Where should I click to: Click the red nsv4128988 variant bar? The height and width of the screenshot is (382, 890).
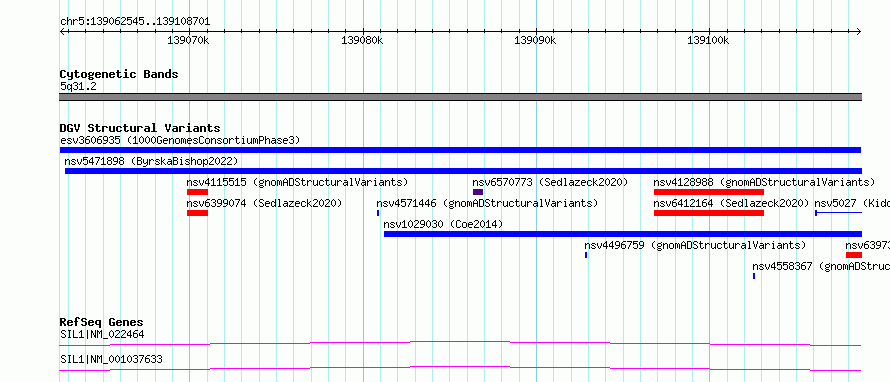(709, 192)
